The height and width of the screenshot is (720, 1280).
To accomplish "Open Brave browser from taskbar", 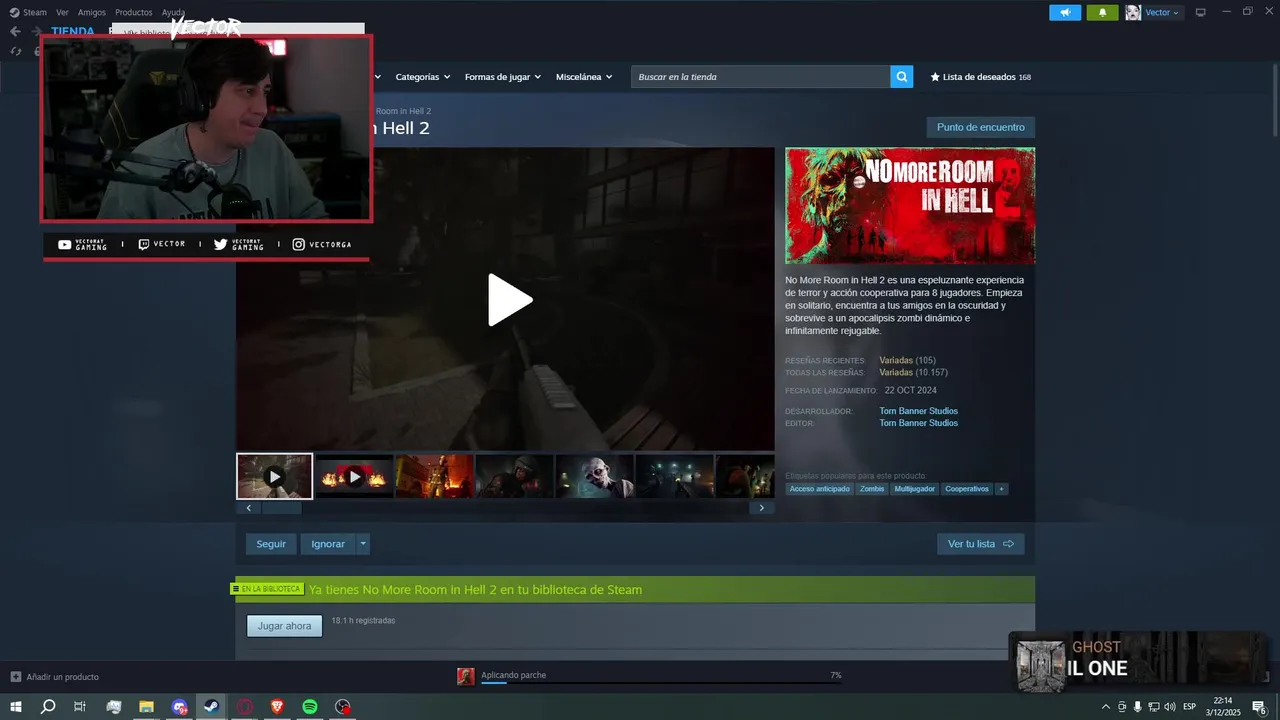I will pos(277,707).
